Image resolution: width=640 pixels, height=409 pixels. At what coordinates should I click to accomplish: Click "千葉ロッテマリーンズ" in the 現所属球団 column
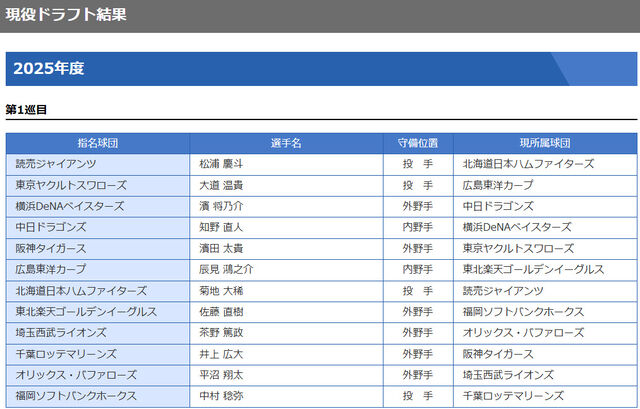[513, 396]
